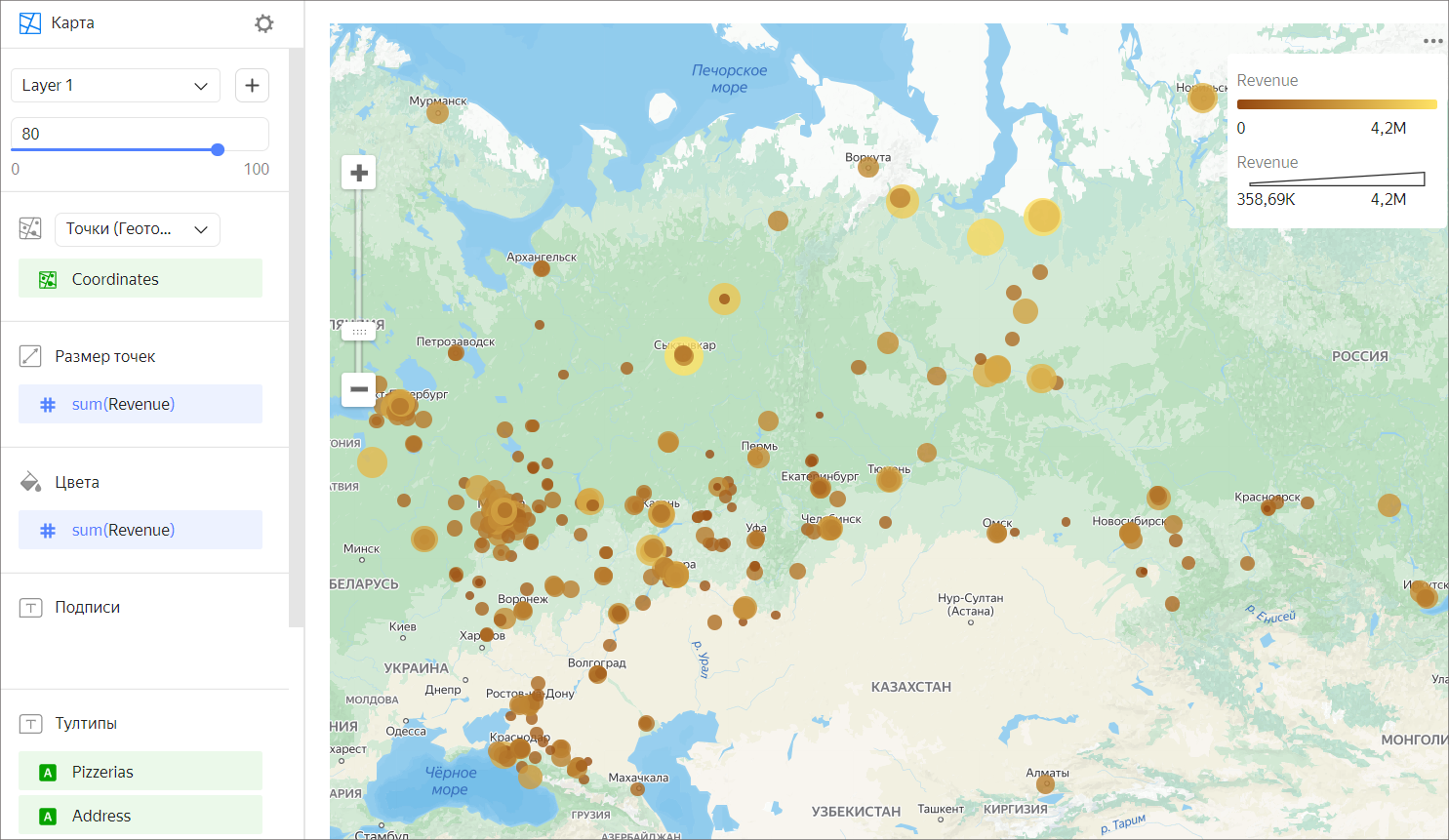1449x840 pixels.
Task: Click the Pizzerias tooltip field
Action: [141, 772]
